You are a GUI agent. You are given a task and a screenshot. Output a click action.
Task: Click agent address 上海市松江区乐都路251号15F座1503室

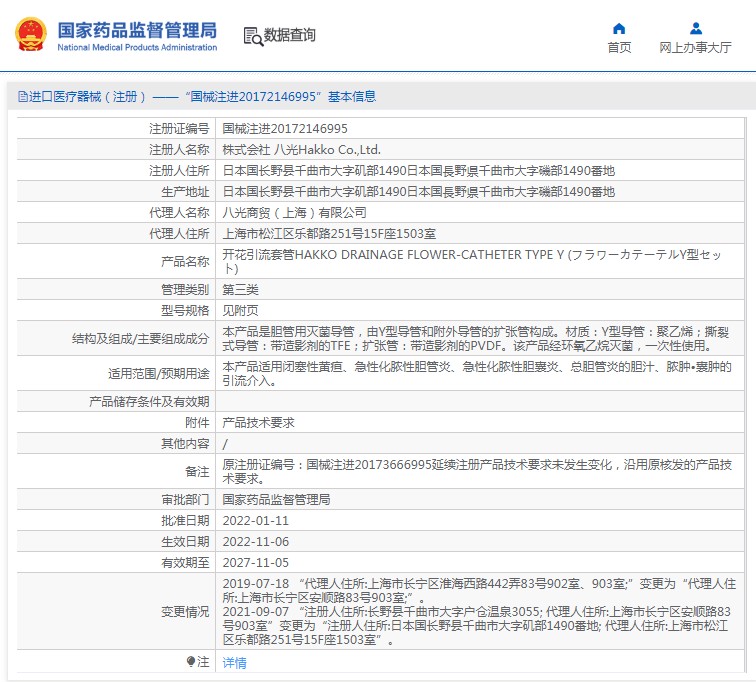(329, 234)
